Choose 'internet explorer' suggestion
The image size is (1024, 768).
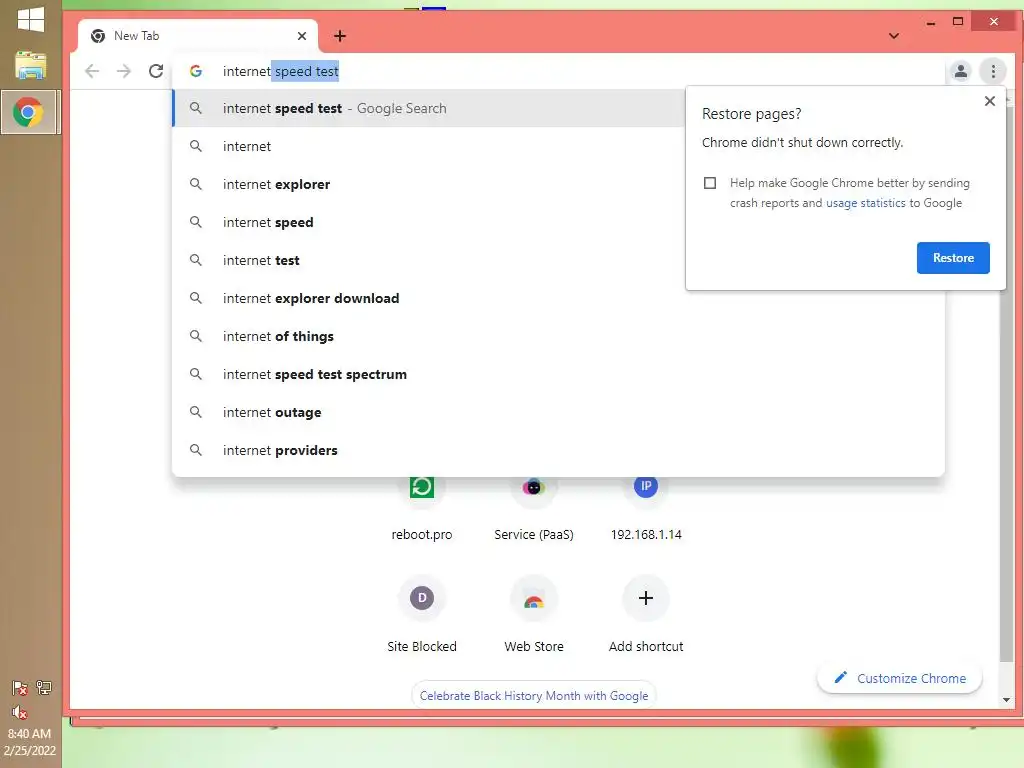click(428, 184)
